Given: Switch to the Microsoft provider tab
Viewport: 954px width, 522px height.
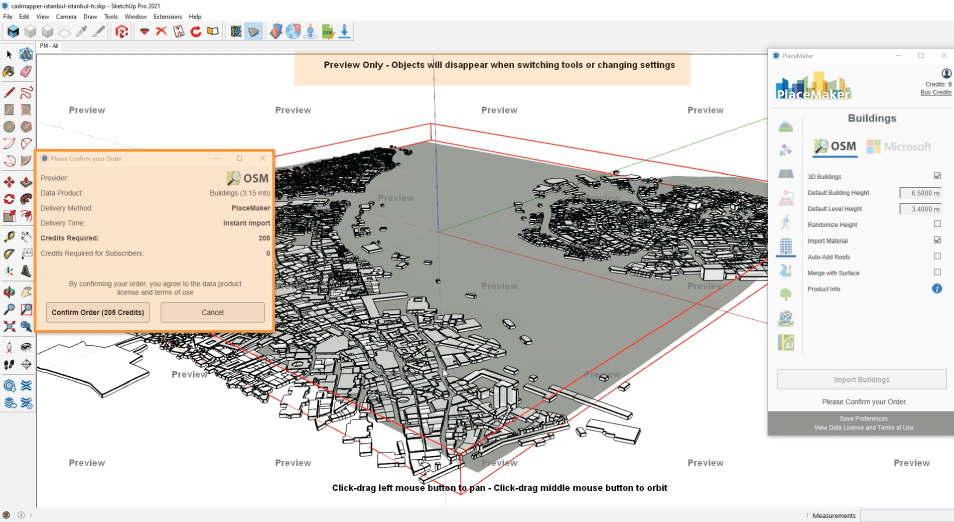Looking at the screenshot, I should click(899, 147).
